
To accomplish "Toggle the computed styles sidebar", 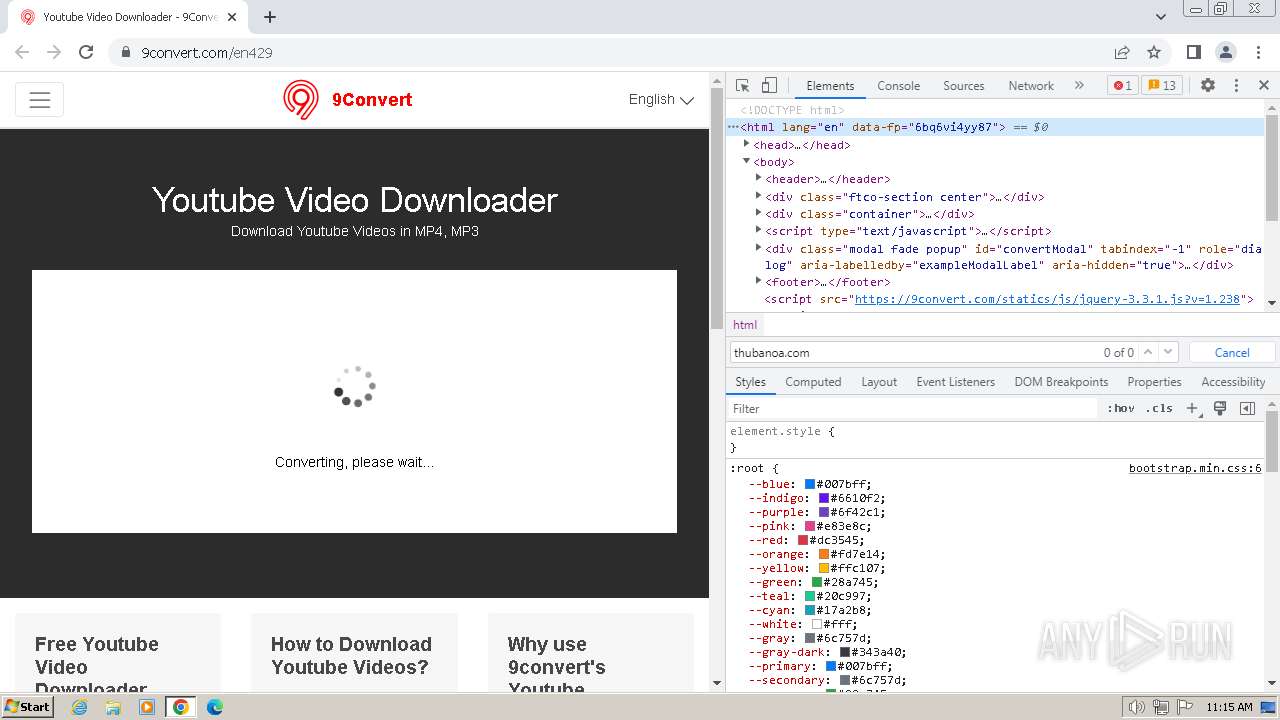I will tap(1247, 408).
